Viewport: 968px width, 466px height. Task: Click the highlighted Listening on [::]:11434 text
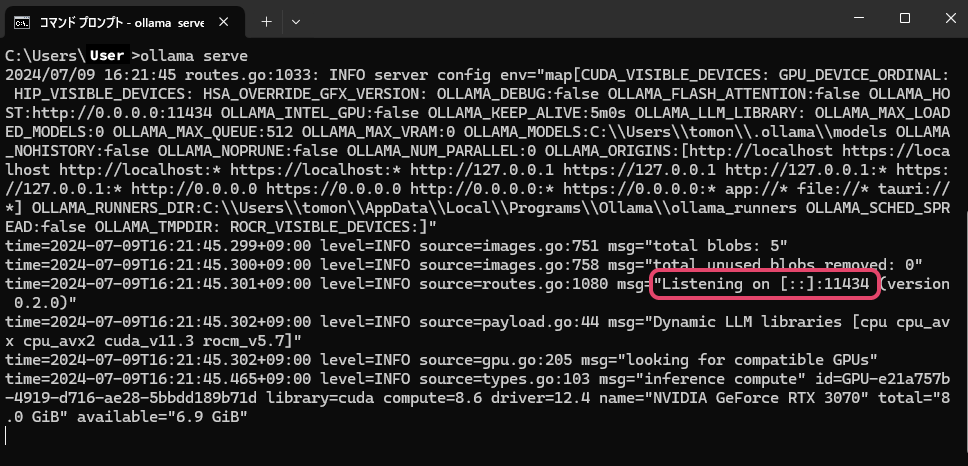765,285
